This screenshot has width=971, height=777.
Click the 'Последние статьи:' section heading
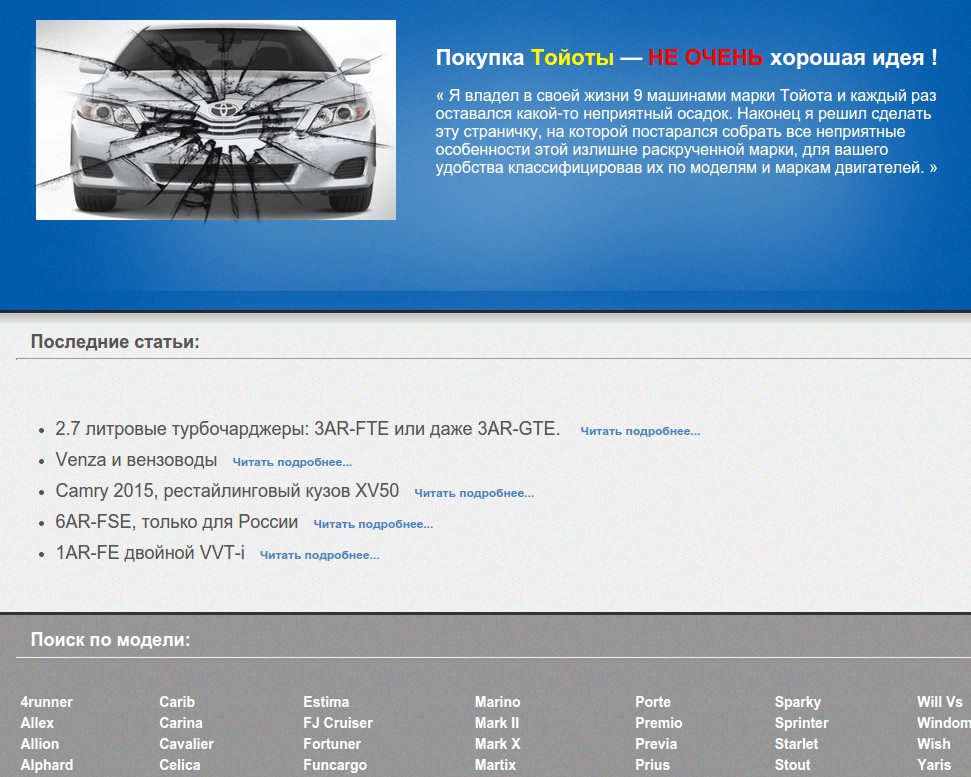[115, 342]
